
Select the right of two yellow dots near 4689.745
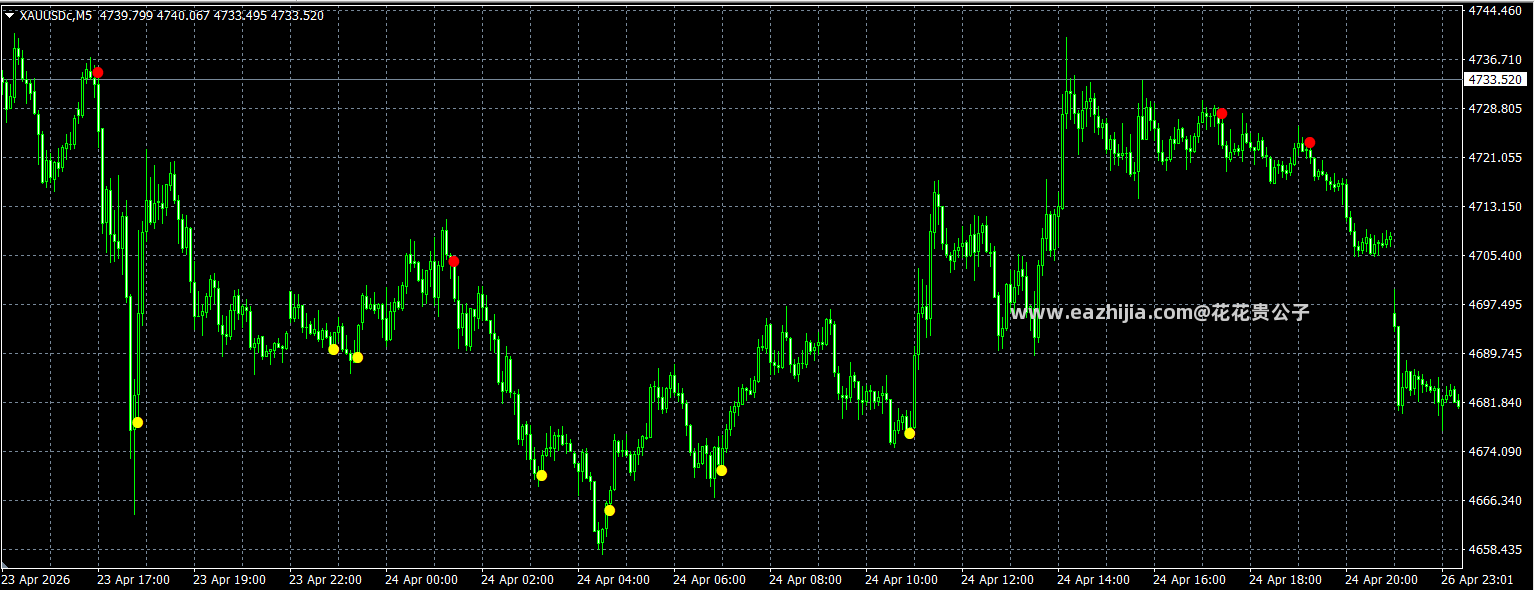point(357,358)
